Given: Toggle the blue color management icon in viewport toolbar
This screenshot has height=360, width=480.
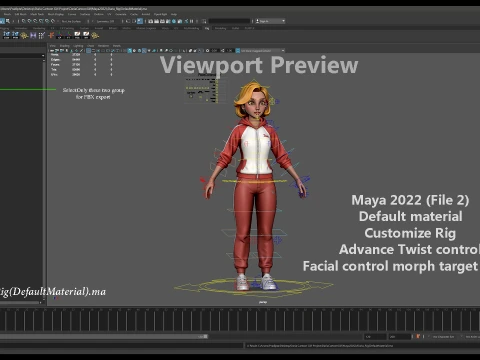Looking at the screenshot, I should [x=238, y=51].
